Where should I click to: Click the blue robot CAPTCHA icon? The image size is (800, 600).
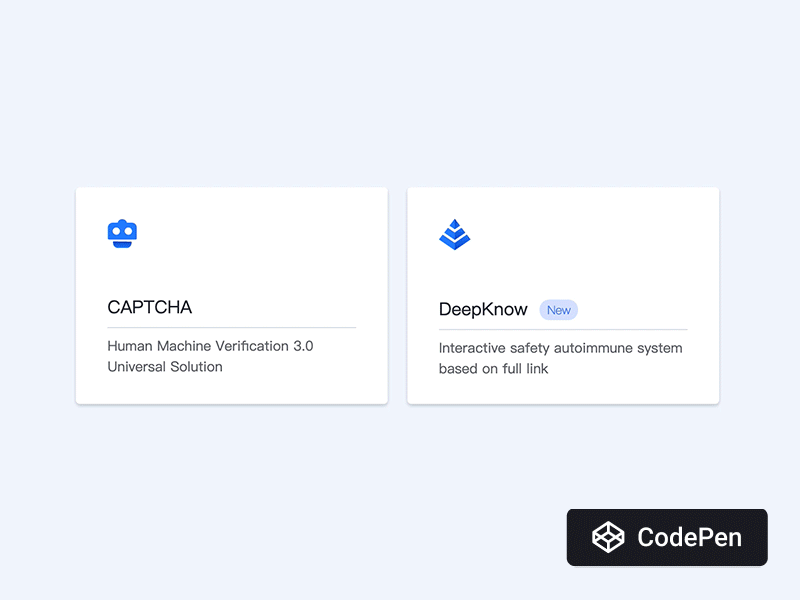click(x=123, y=232)
